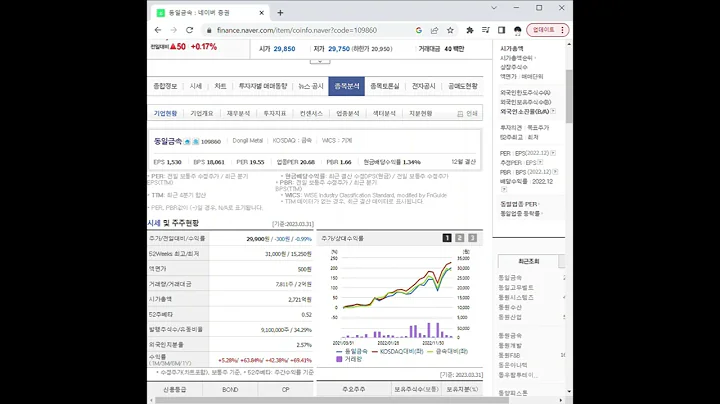Screen dimensions: 720x404
Task: Switch chart to view 2
Action: tap(460, 238)
